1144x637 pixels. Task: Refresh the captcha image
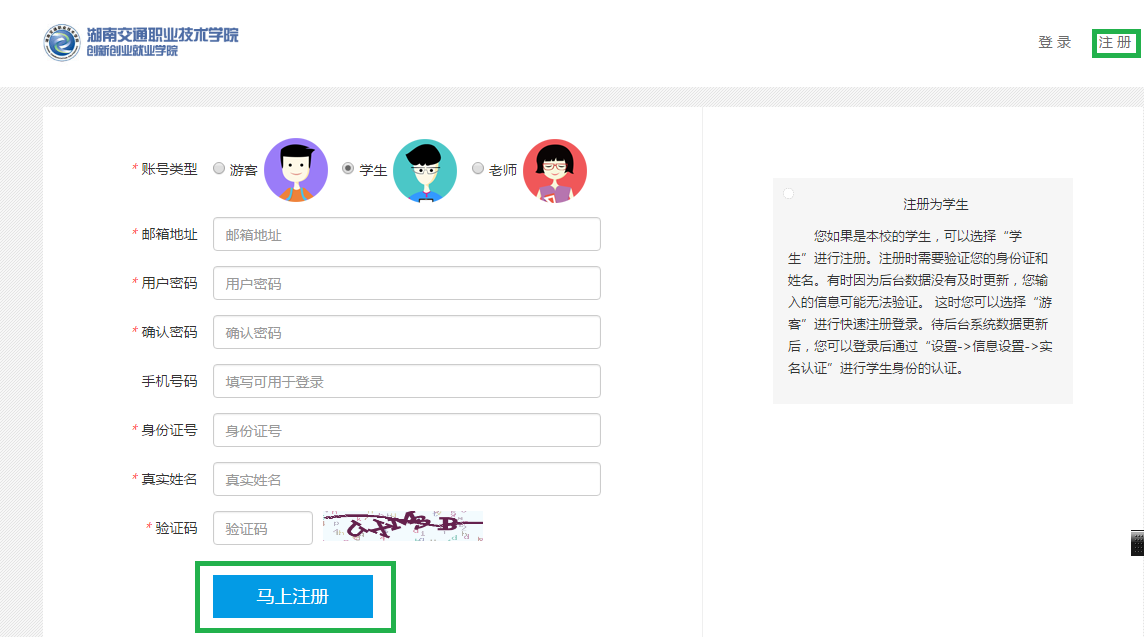tap(403, 527)
